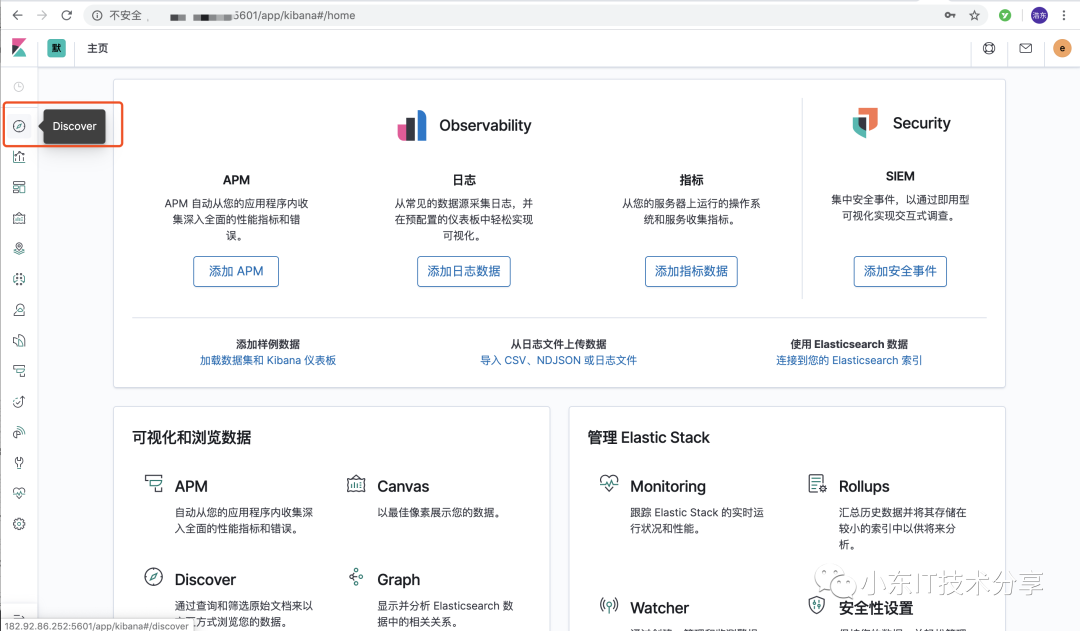Open the Metrics app in the sidebar
Viewport: 1080px width, 631px height.
tap(19, 310)
